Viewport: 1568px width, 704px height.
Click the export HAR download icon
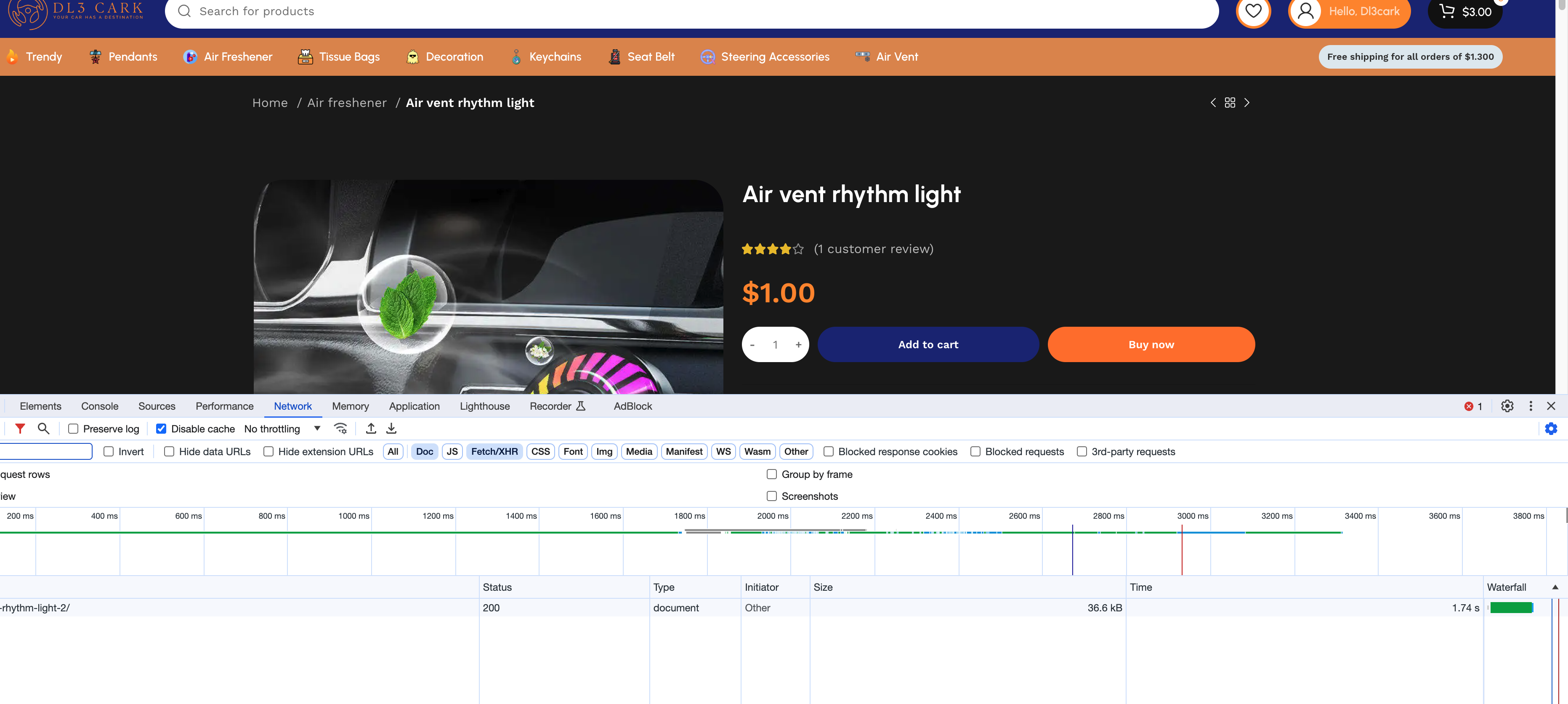pos(391,429)
